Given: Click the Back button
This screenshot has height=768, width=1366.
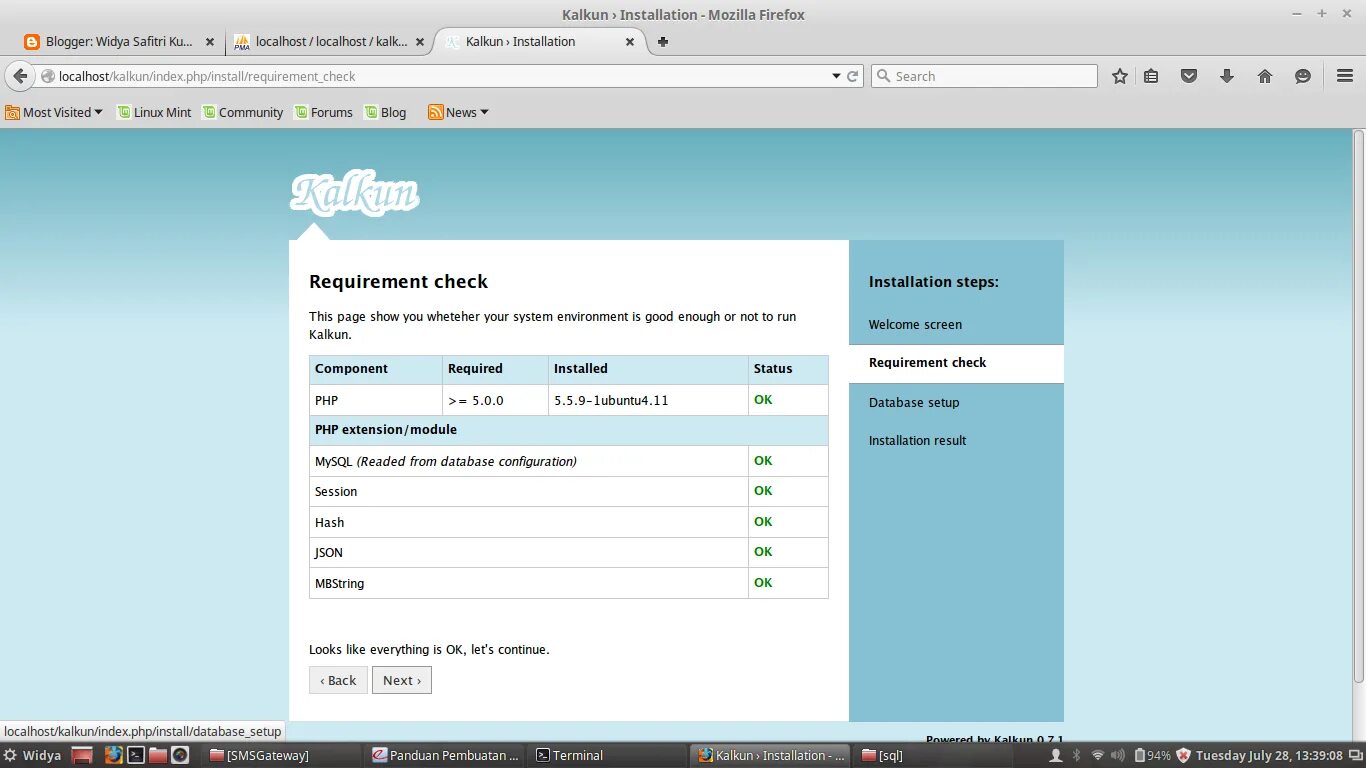Looking at the screenshot, I should [x=338, y=680].
